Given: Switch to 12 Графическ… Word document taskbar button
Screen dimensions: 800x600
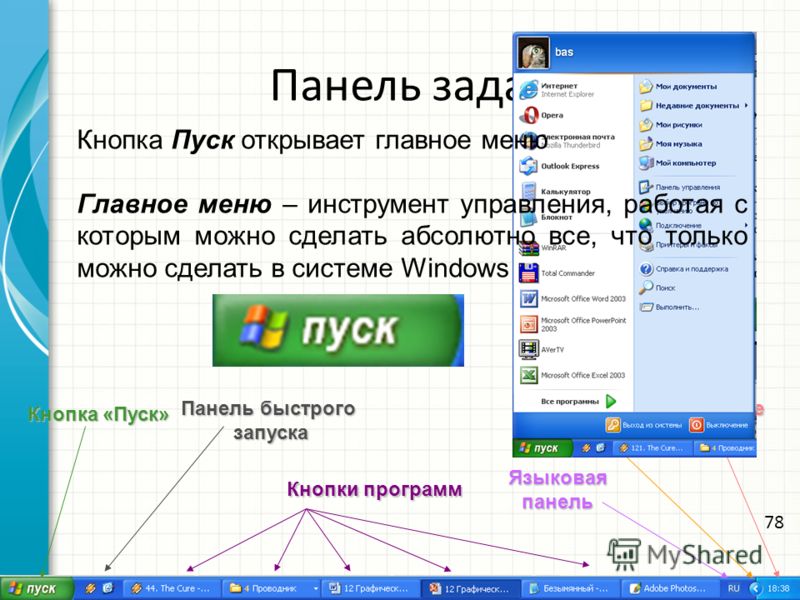Looking at the screenshot, I should click(x=371, y=588).
